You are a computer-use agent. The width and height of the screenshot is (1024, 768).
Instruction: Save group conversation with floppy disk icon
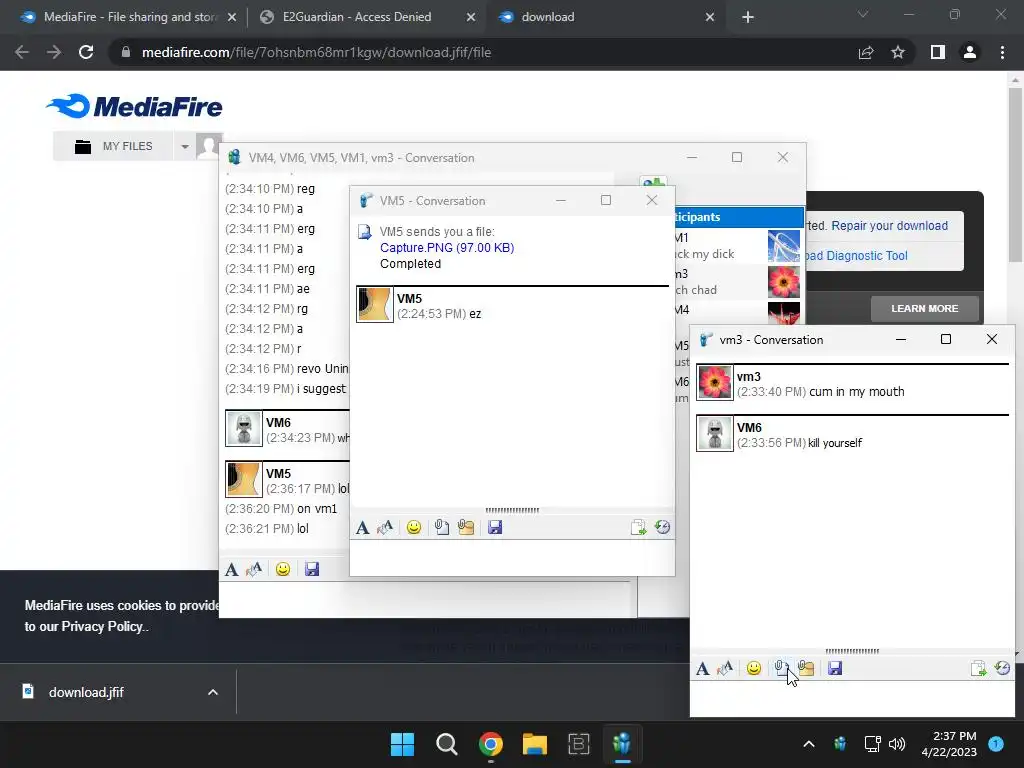pyautogui.click(x=312, y=569)
